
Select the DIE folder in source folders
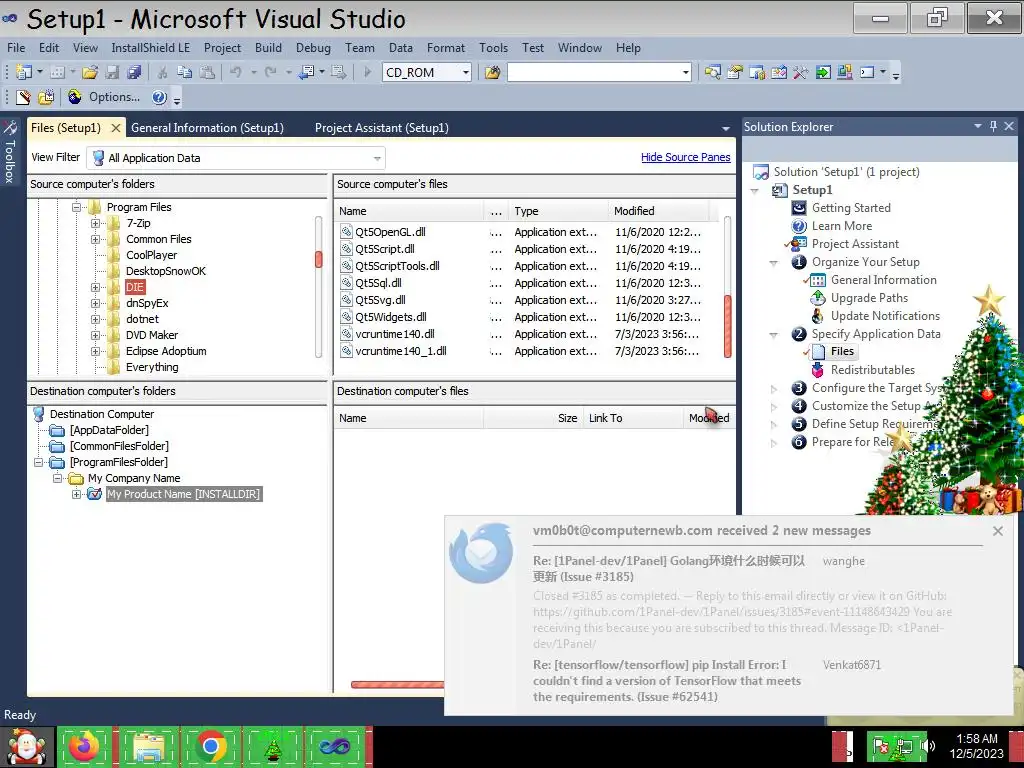[x=135, y=287]
